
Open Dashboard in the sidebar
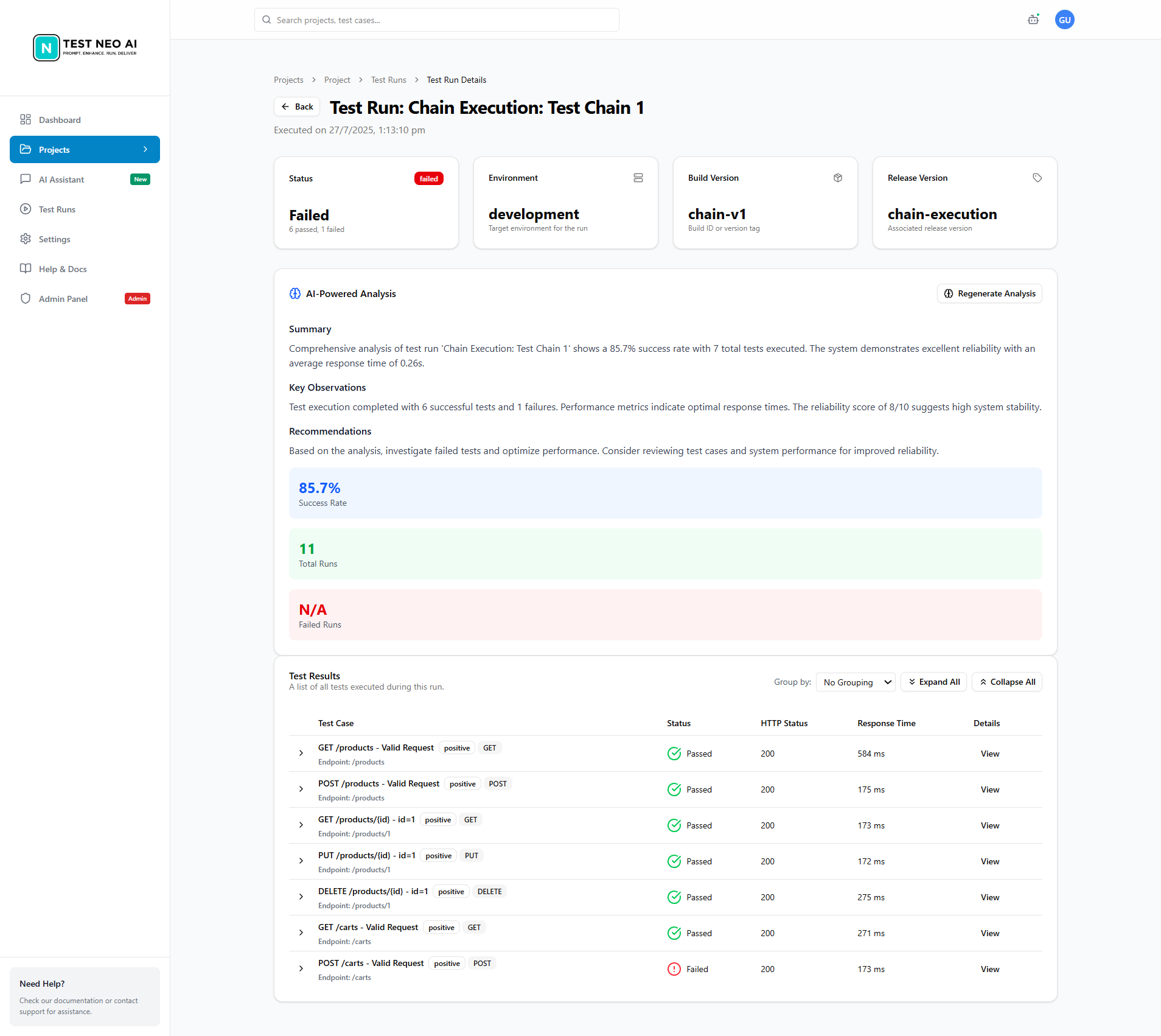[60, 120]
